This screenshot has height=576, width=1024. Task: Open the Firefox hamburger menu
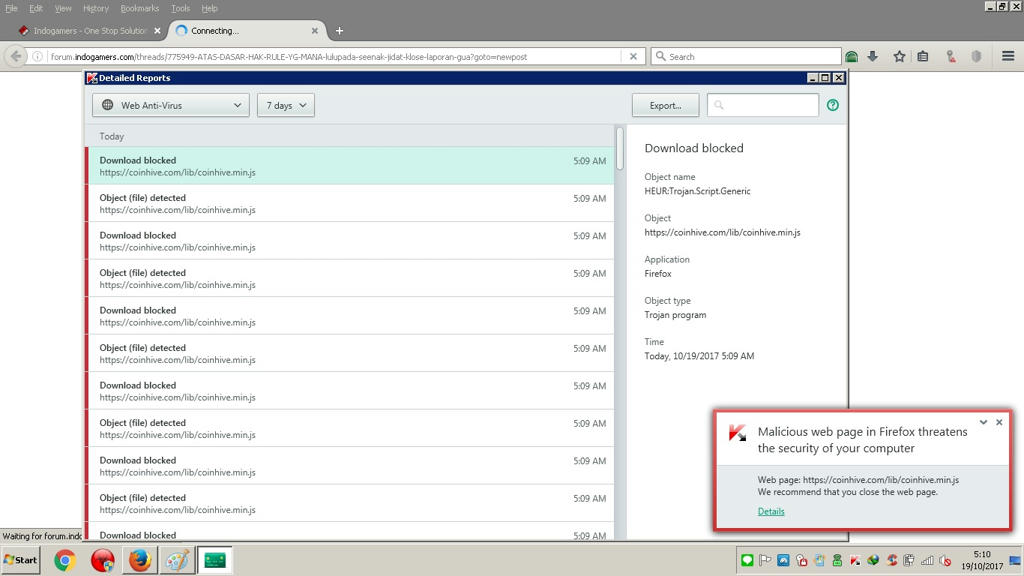tap(1008, 57)
